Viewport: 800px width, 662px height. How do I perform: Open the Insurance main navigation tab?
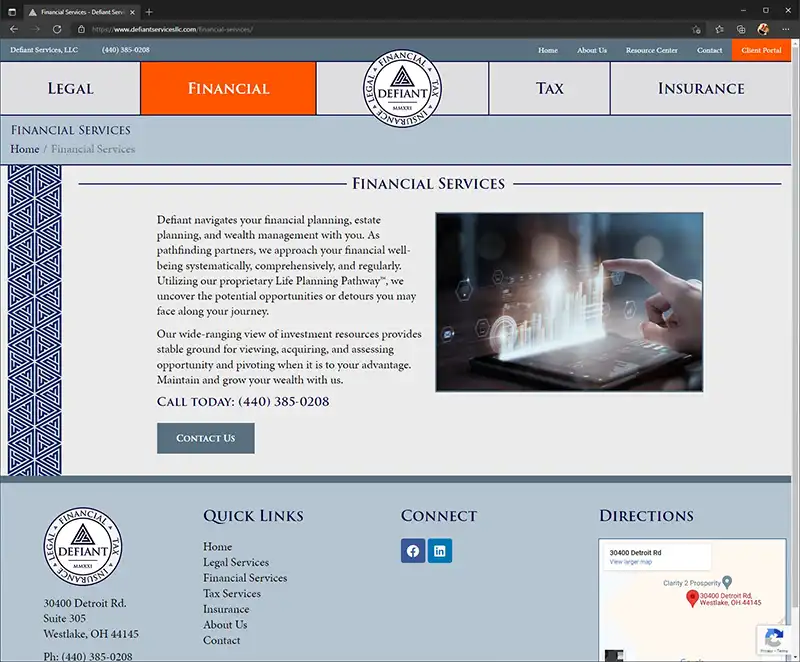coord(701,88)
